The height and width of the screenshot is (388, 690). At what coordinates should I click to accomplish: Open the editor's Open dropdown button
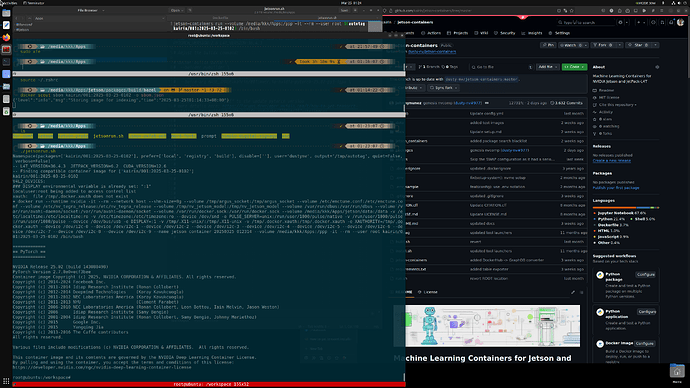click(176, 10)
